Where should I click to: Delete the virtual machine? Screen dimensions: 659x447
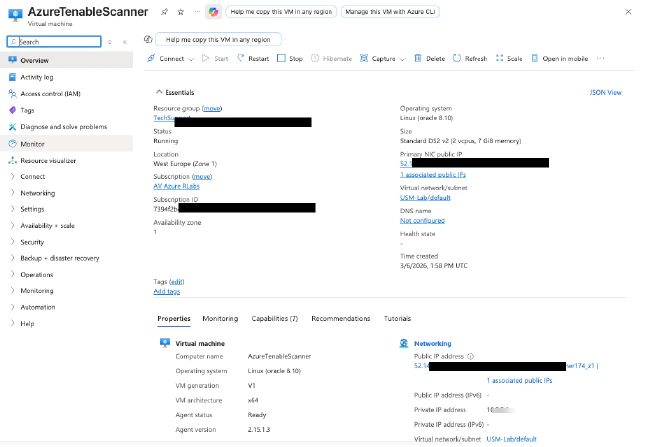(x=430, y=58)
